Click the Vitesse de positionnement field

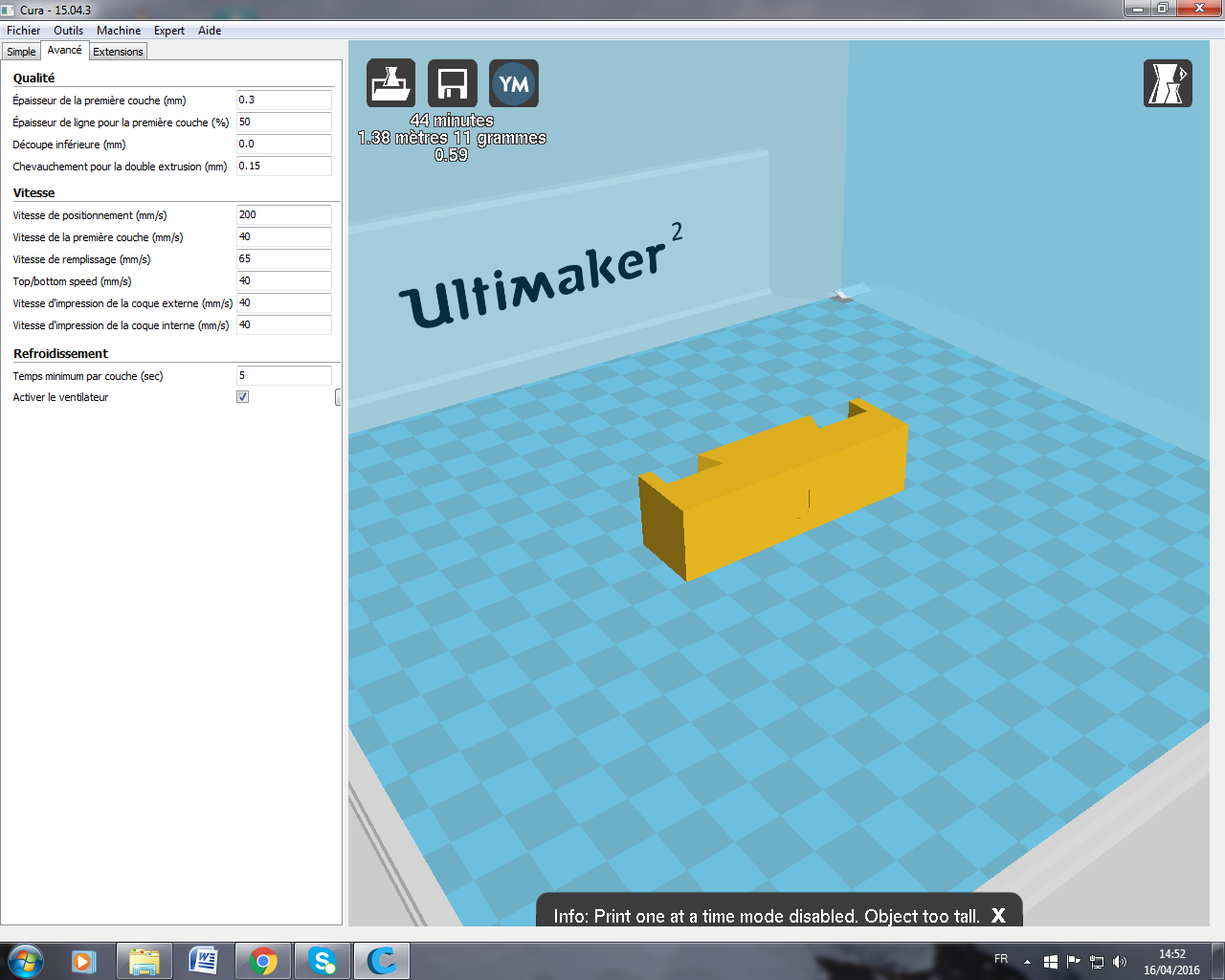pyautogui.click(x=284, y=214)
